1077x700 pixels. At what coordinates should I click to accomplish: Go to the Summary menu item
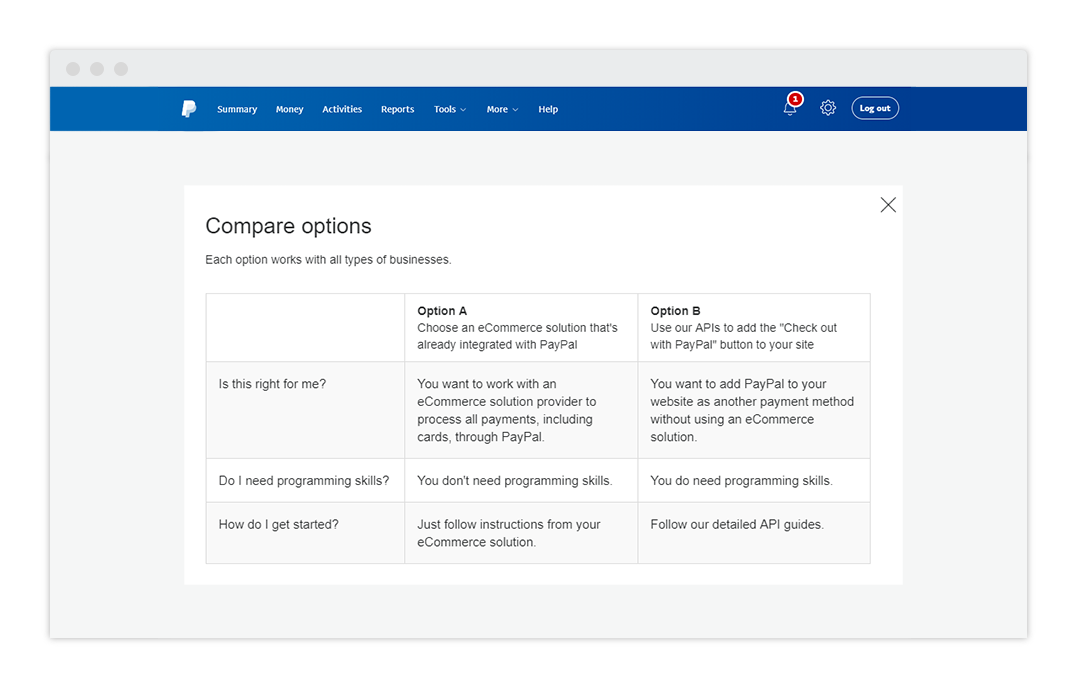(x=237, y=109)
